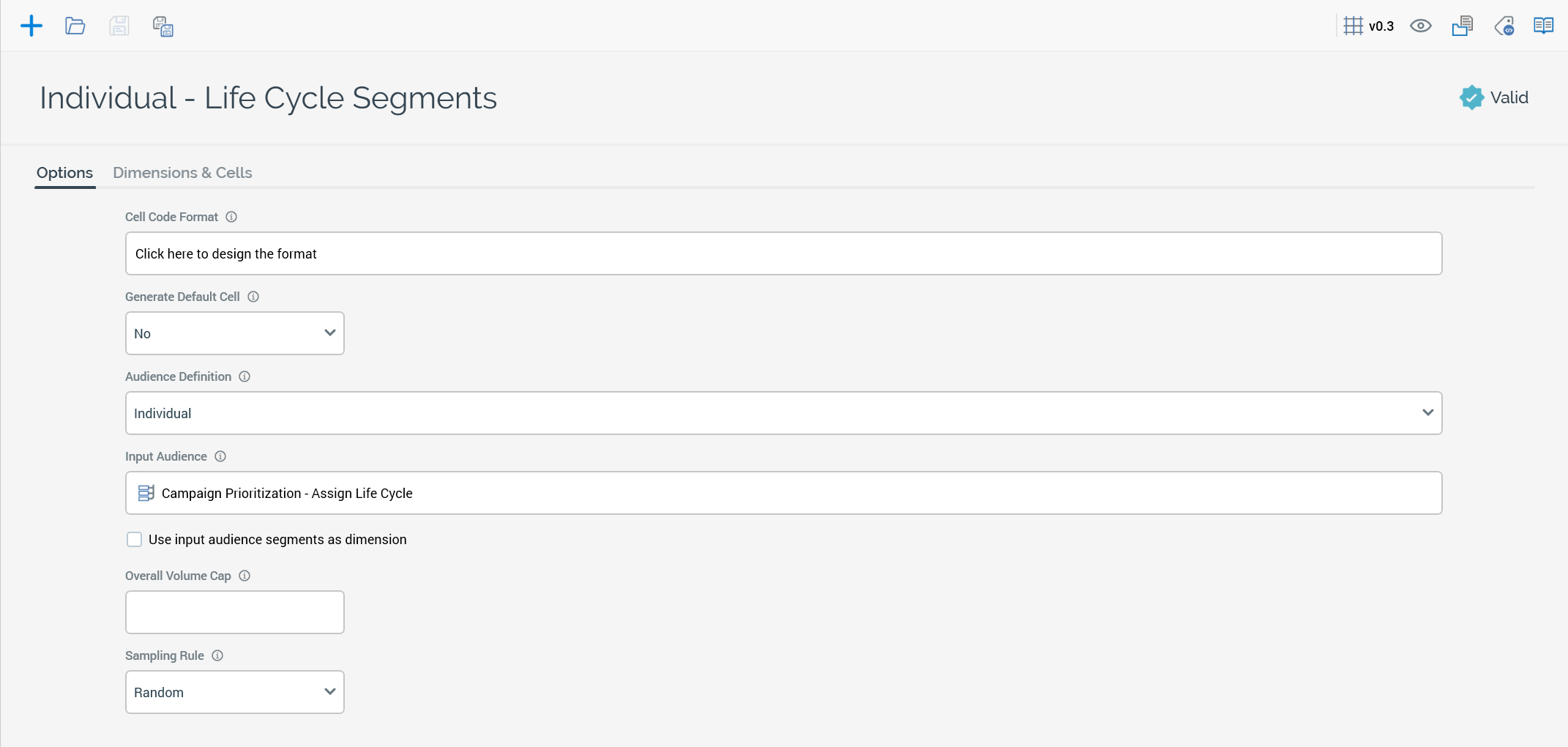Click the grid icon beside v0.3

1354,26
